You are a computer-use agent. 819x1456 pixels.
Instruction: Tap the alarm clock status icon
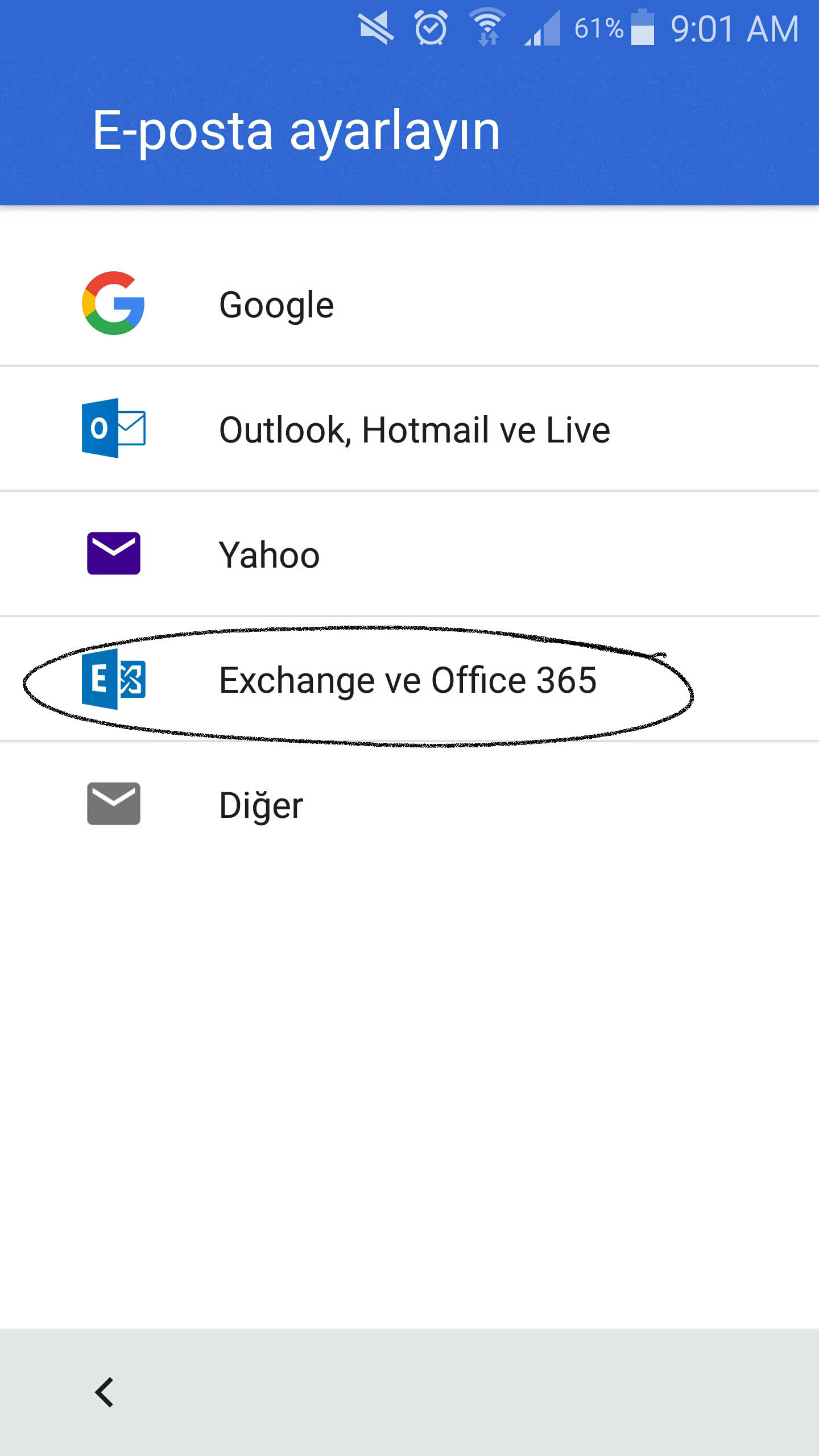point(431,28)
